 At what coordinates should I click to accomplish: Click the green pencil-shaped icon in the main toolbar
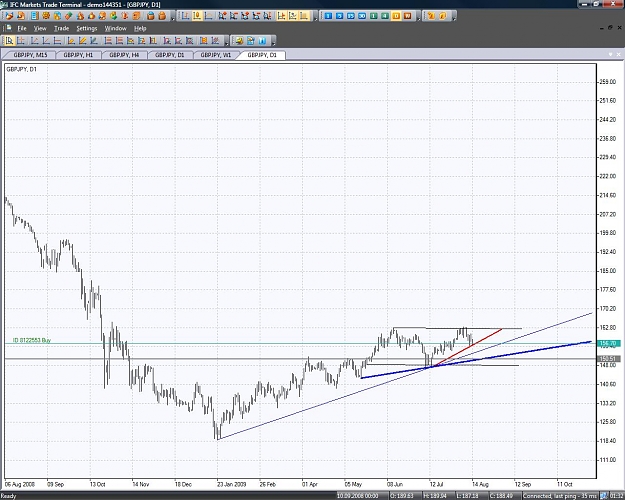69,16
